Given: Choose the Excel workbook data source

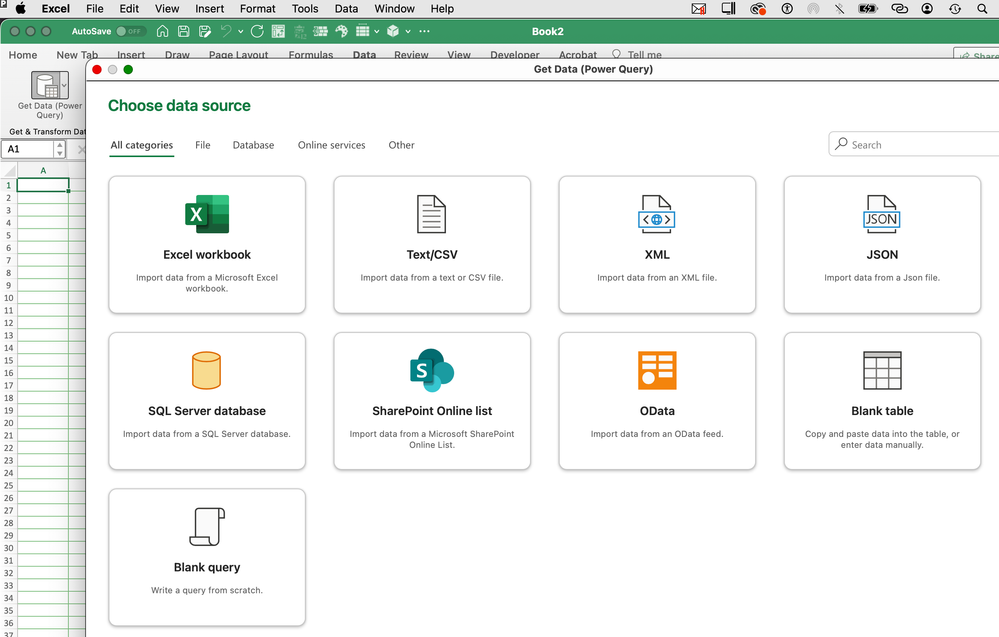Looking at the screenshot, I should (207, 245).
